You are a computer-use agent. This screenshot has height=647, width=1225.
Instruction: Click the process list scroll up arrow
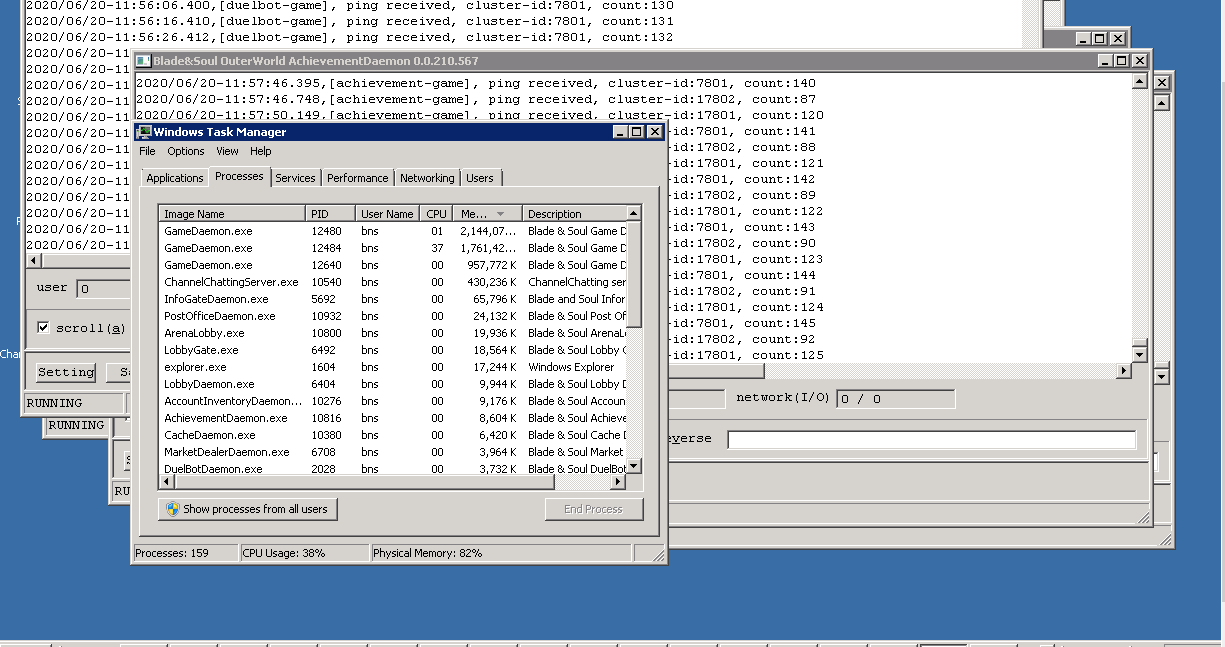633,213
